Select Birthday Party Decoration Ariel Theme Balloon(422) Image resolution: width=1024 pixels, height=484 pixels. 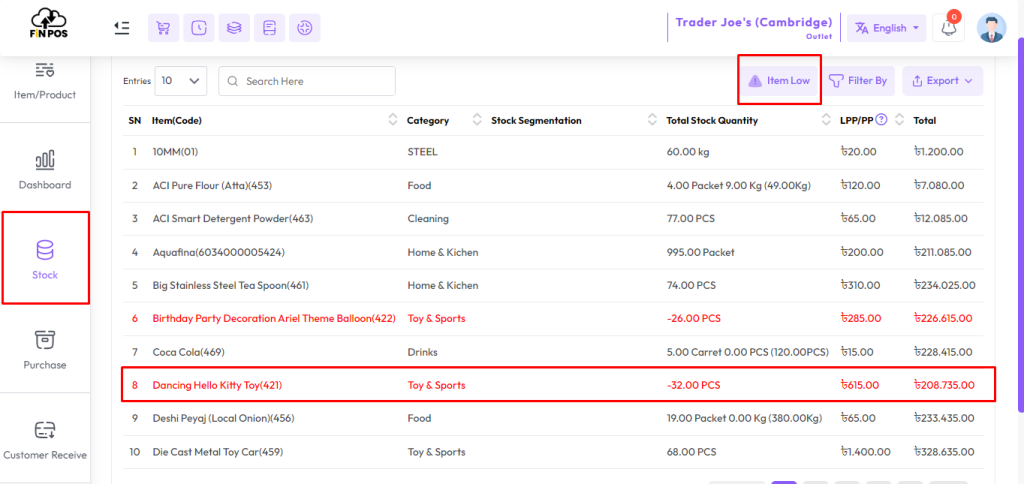274,319
